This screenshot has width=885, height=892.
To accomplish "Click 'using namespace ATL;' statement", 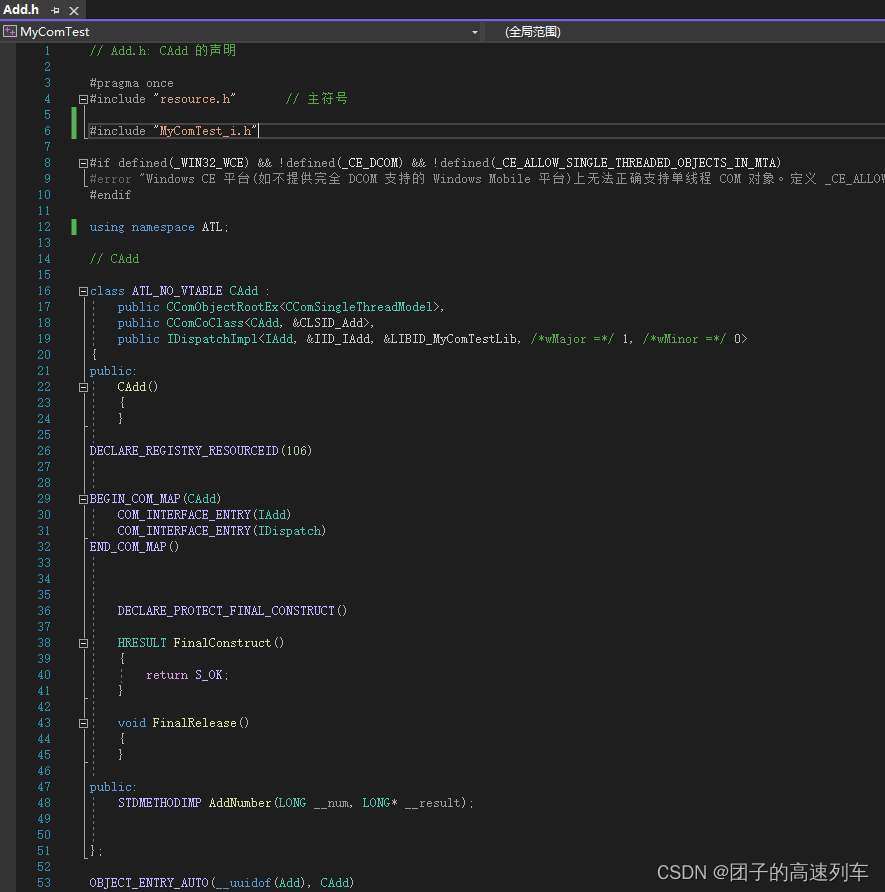I will (x=159, y=227).
